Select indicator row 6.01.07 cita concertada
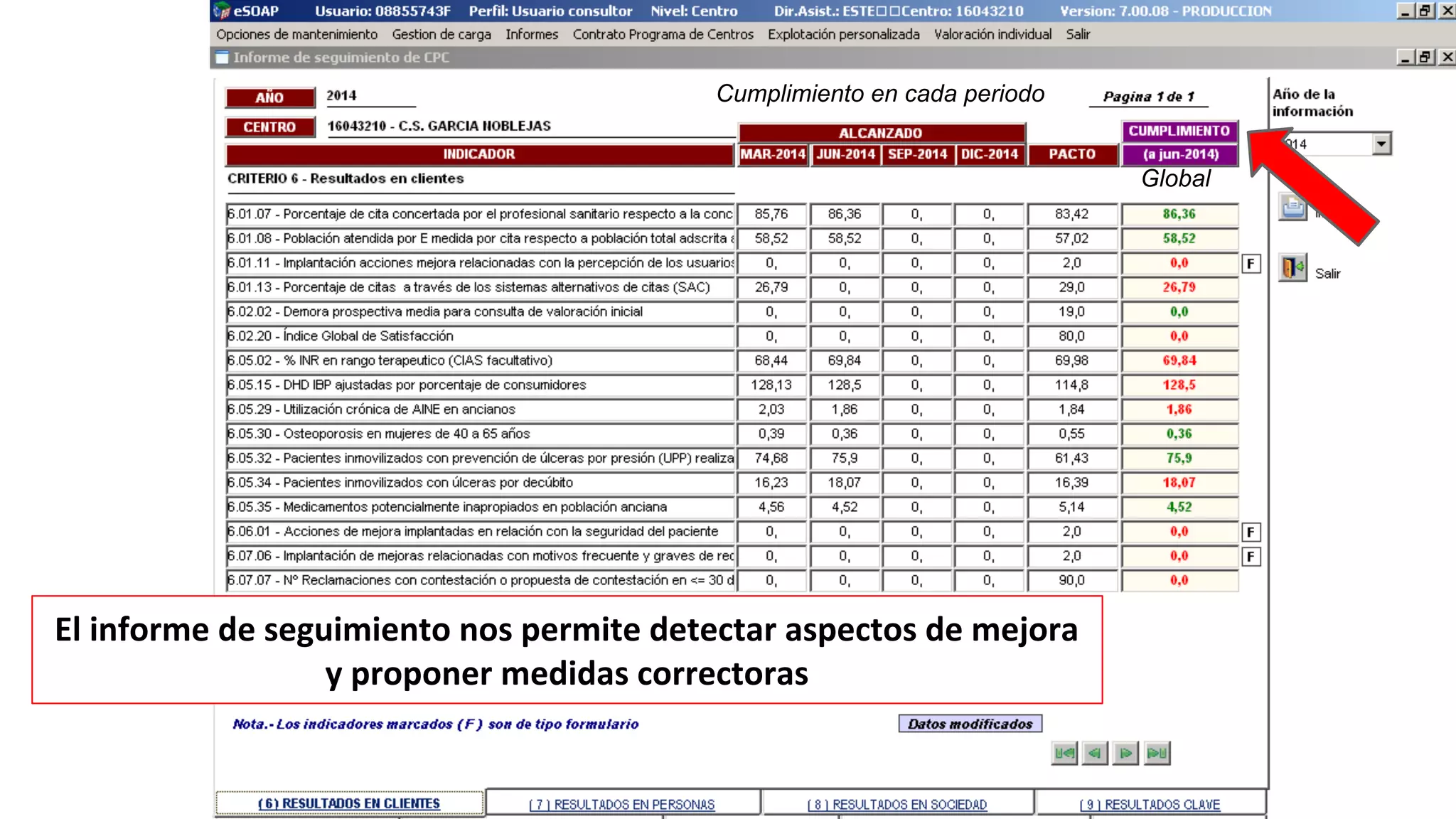The height and width of the screenshot is (819, 1456). tap(480, 214)
